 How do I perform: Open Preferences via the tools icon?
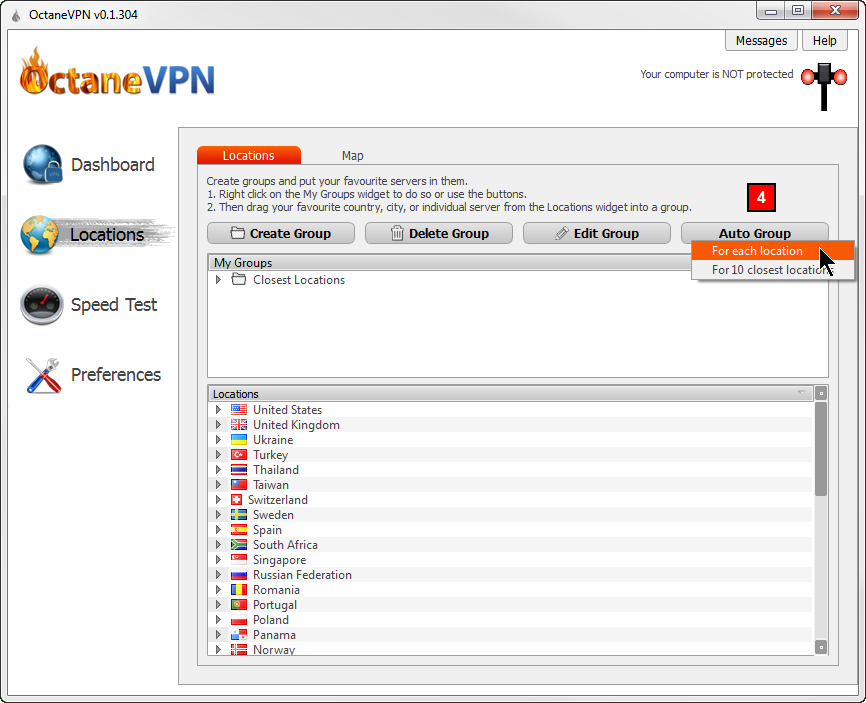tap(43, 375)
